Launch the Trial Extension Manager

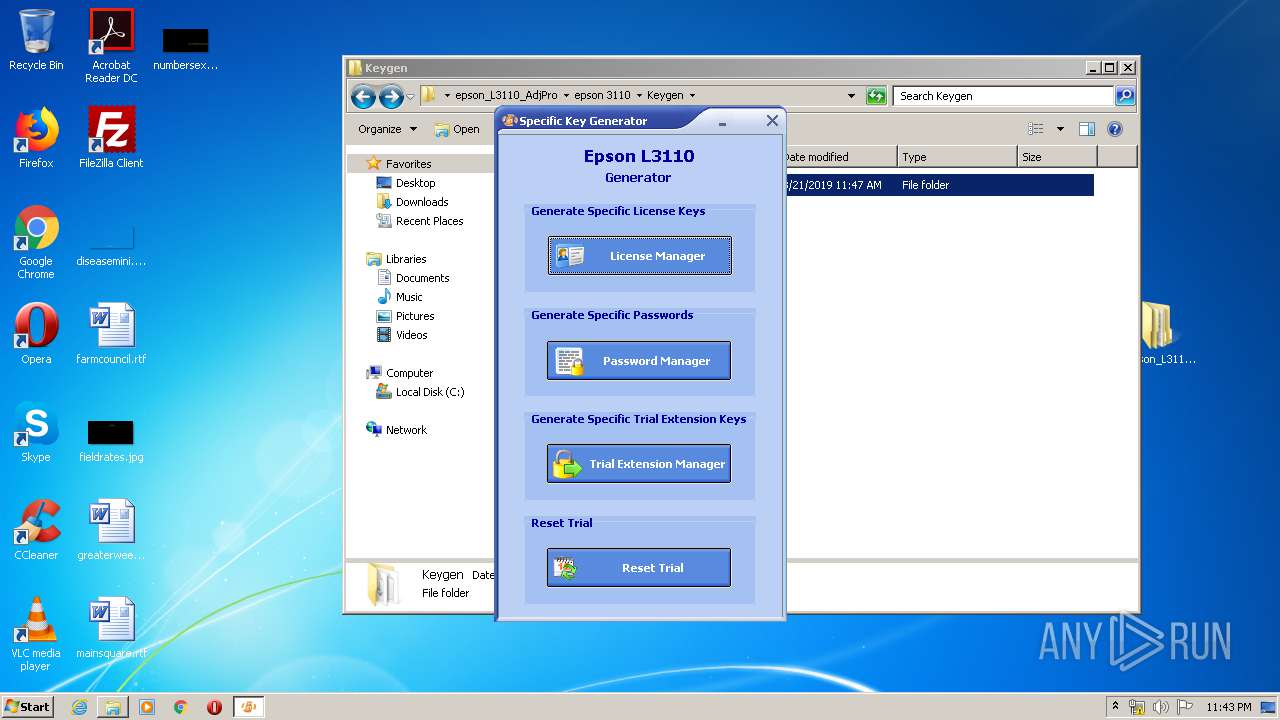(638, 464)
